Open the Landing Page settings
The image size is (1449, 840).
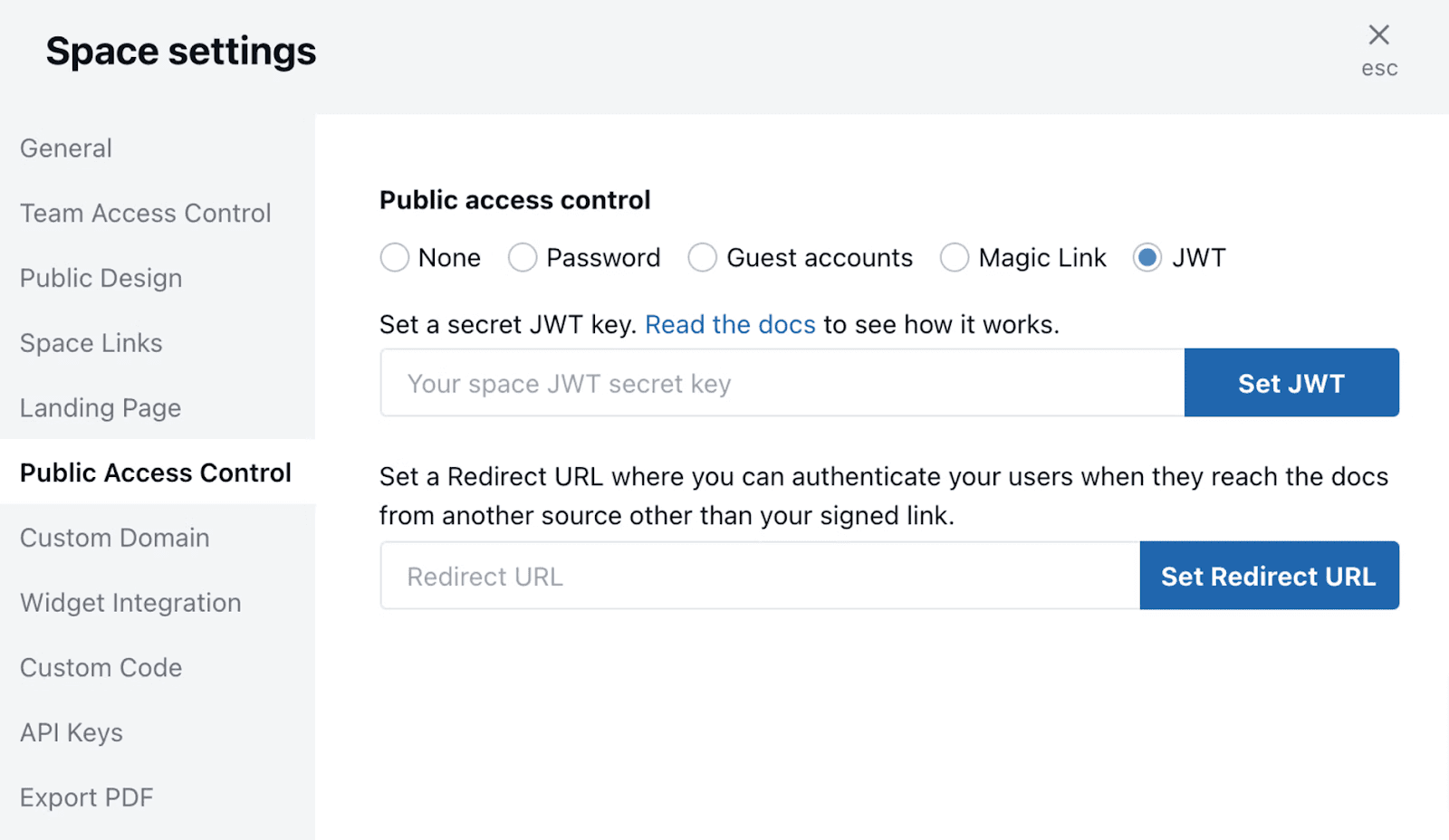(x=100, y=407)
